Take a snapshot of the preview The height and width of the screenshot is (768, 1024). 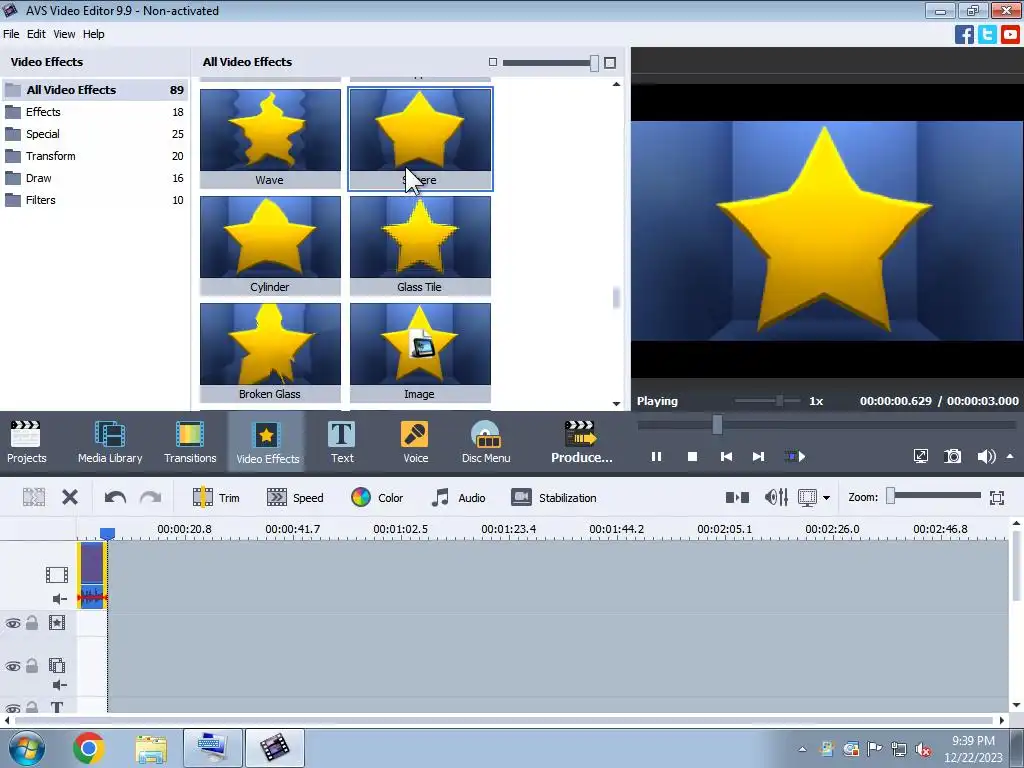tap(953, 456)
